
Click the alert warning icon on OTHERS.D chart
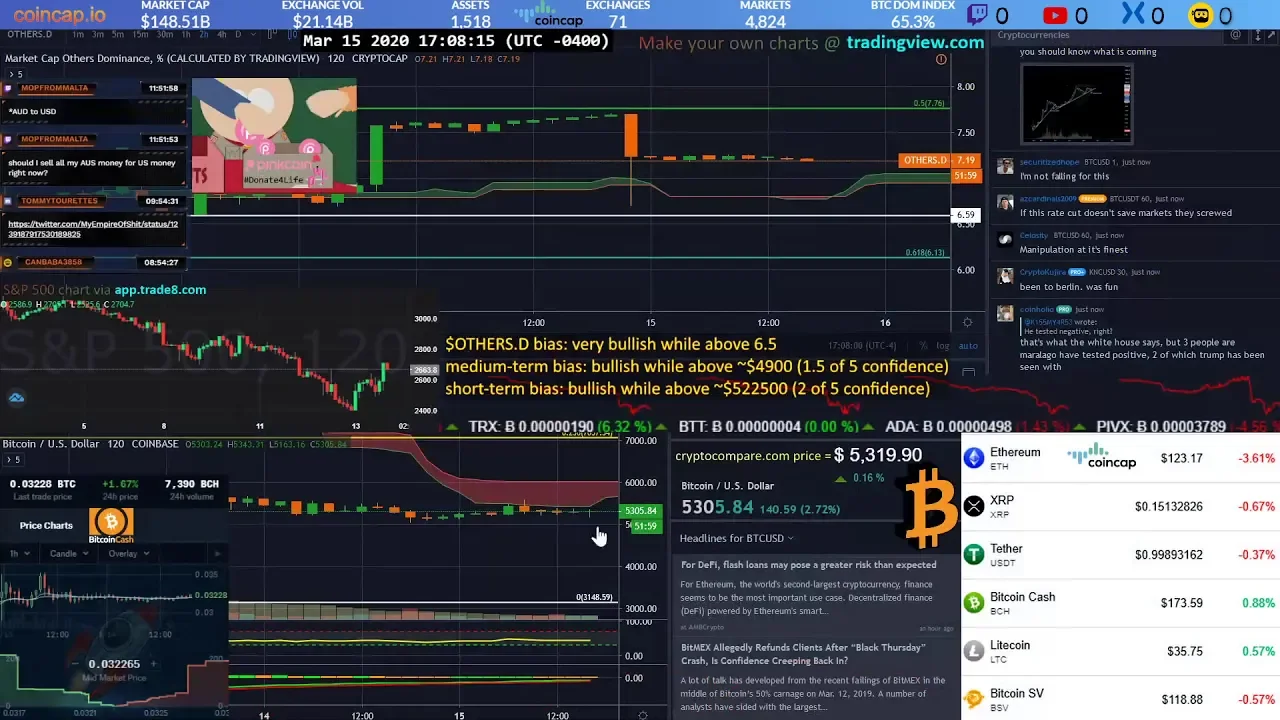coord(941,60)
